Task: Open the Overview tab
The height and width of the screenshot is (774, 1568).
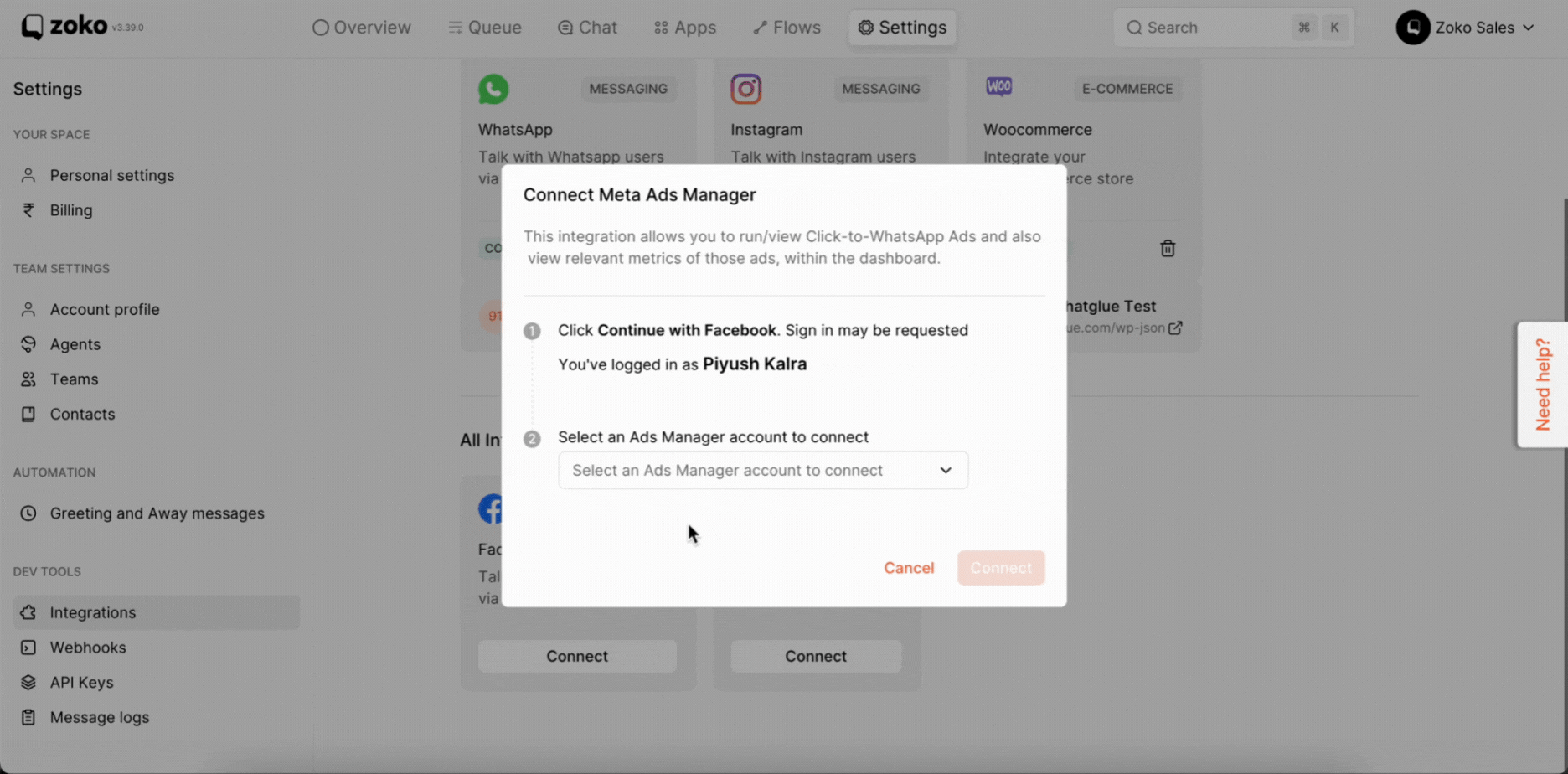Action: 361,28
